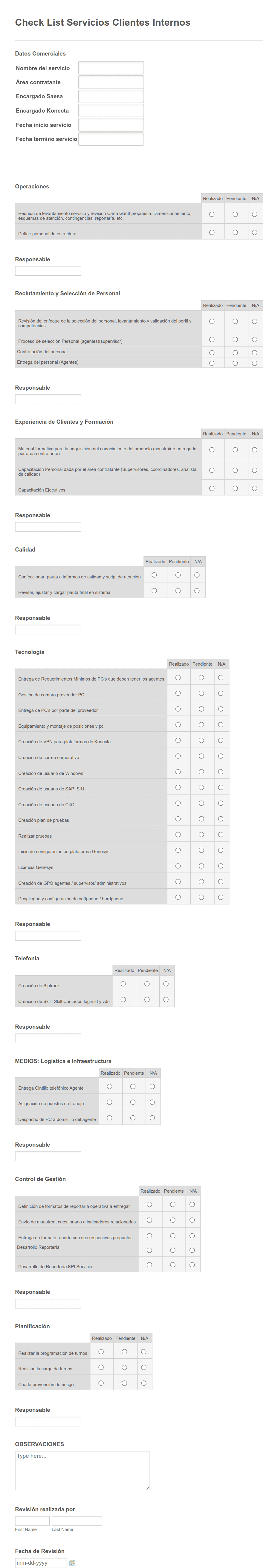Set 'Contratación del personal' to Pendiente
This screenshot has height=1568, width=278.
click(235, 352)
